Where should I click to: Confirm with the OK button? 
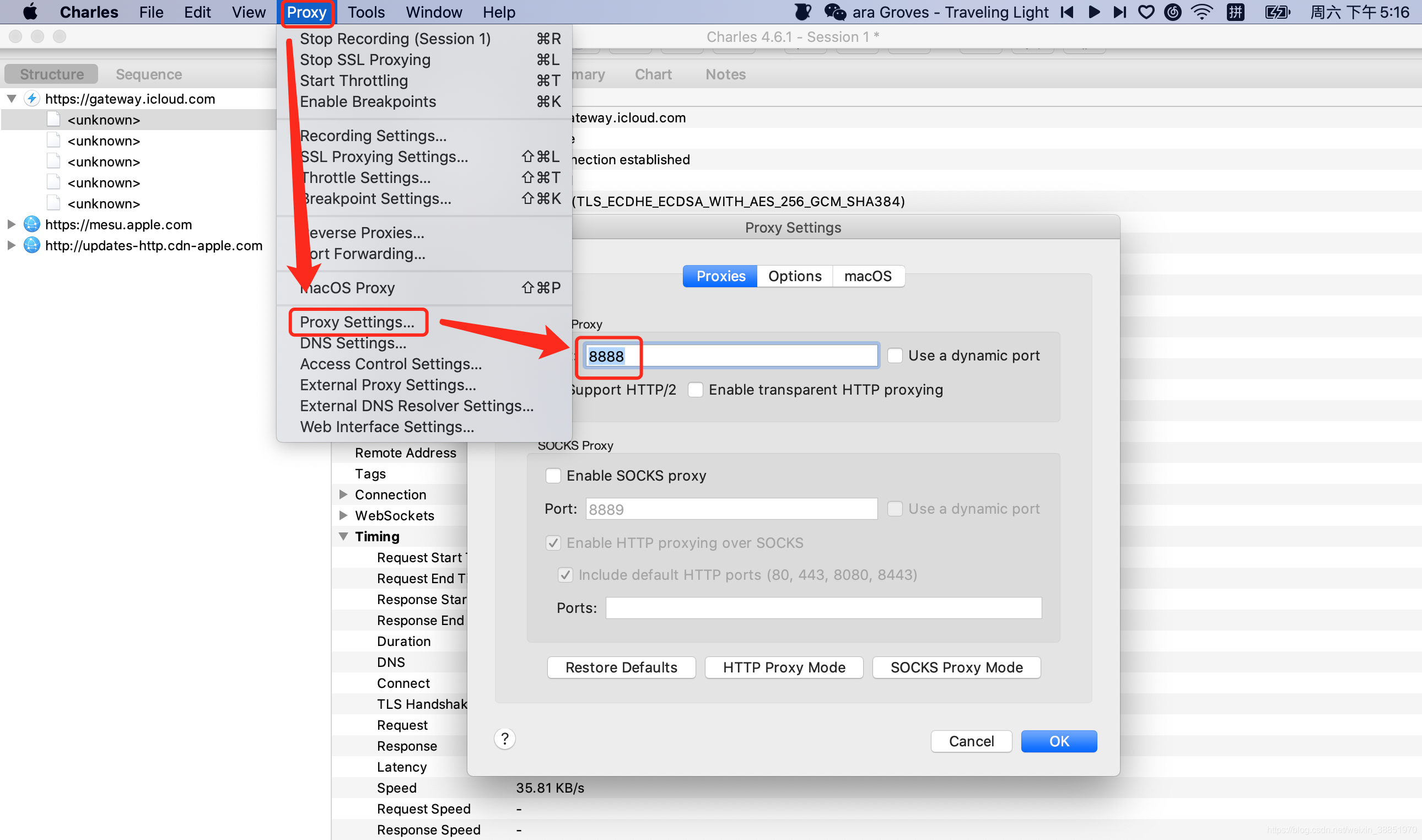click(x=1059, y=741)
